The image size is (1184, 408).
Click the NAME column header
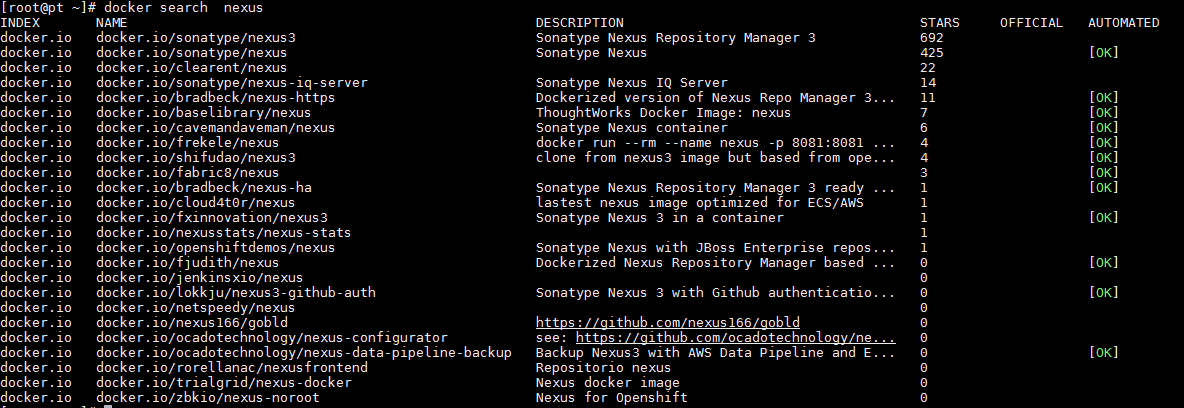pos(111,23)
